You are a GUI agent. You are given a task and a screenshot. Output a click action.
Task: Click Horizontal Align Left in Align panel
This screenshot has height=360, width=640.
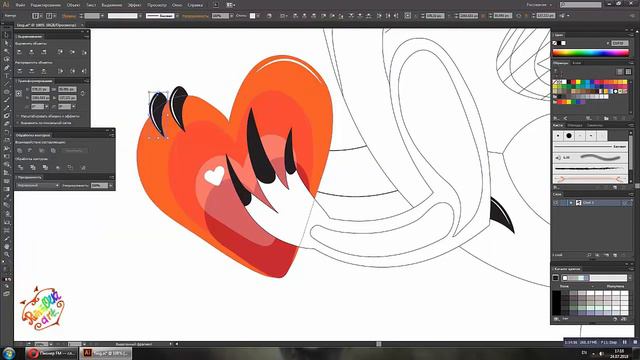(x=19, y=52)
